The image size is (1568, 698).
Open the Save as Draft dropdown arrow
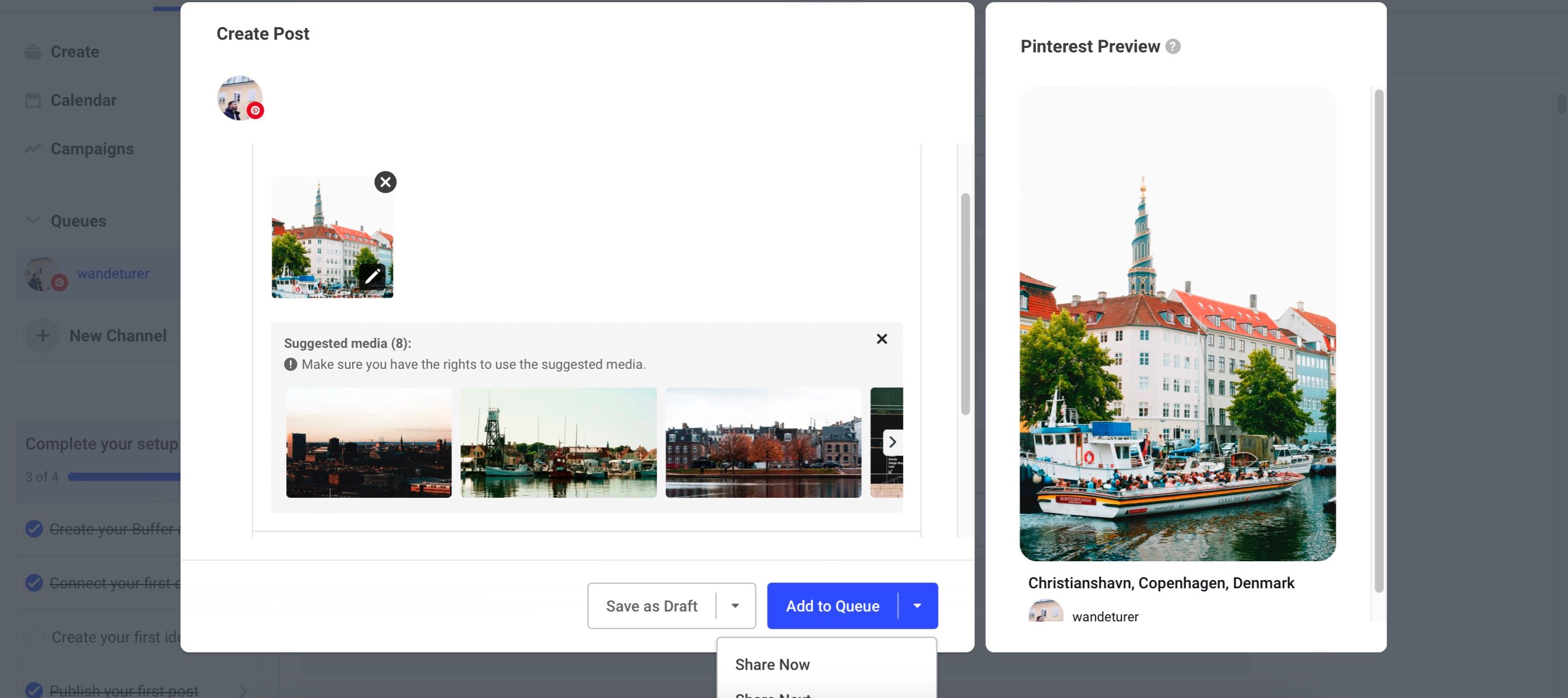pos(736,606)
